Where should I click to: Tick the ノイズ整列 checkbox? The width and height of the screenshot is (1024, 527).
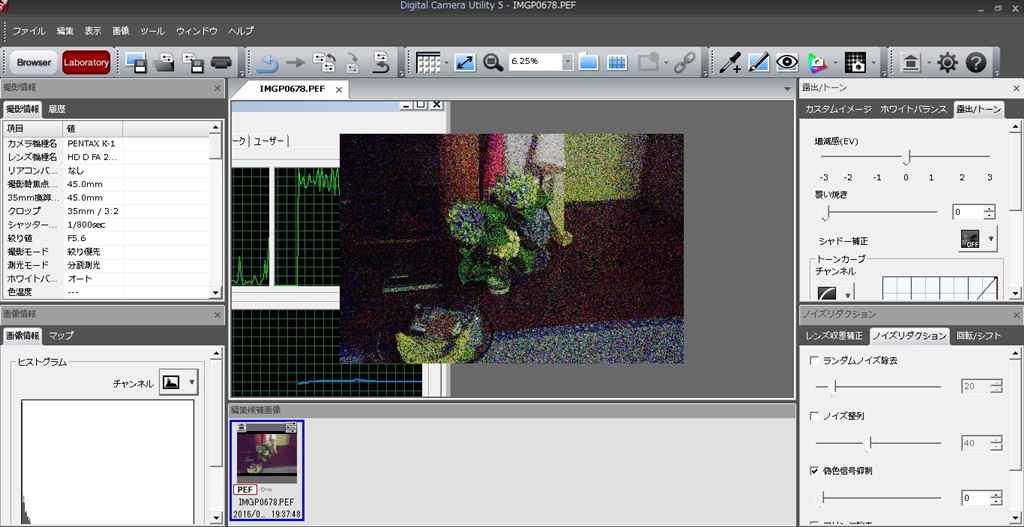tap(814, 415)
